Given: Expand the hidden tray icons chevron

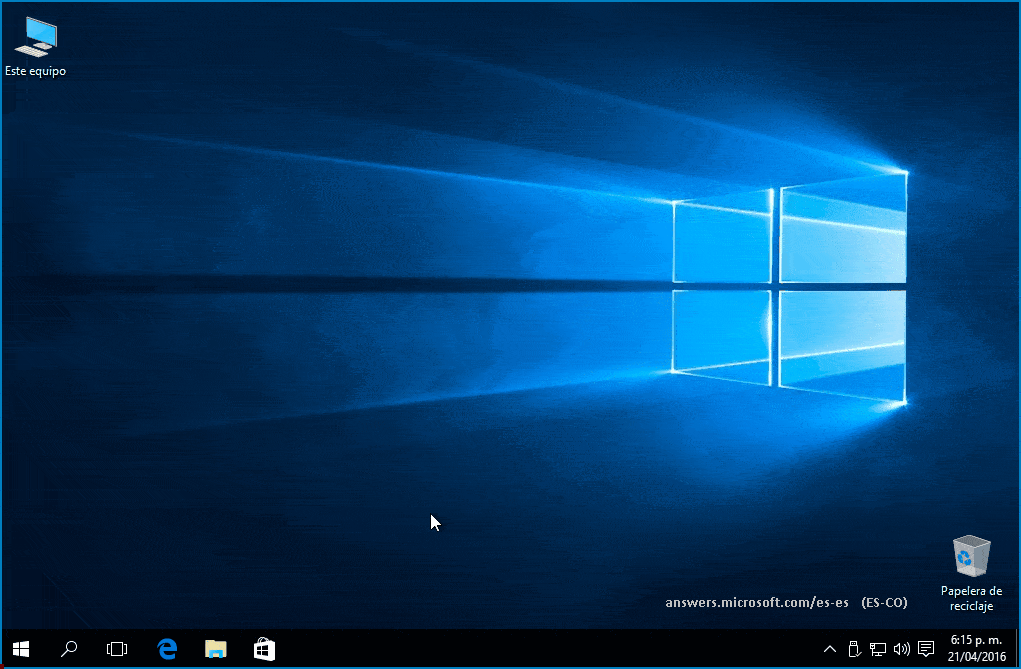Looking at the screenshot, I should point(830,649).
